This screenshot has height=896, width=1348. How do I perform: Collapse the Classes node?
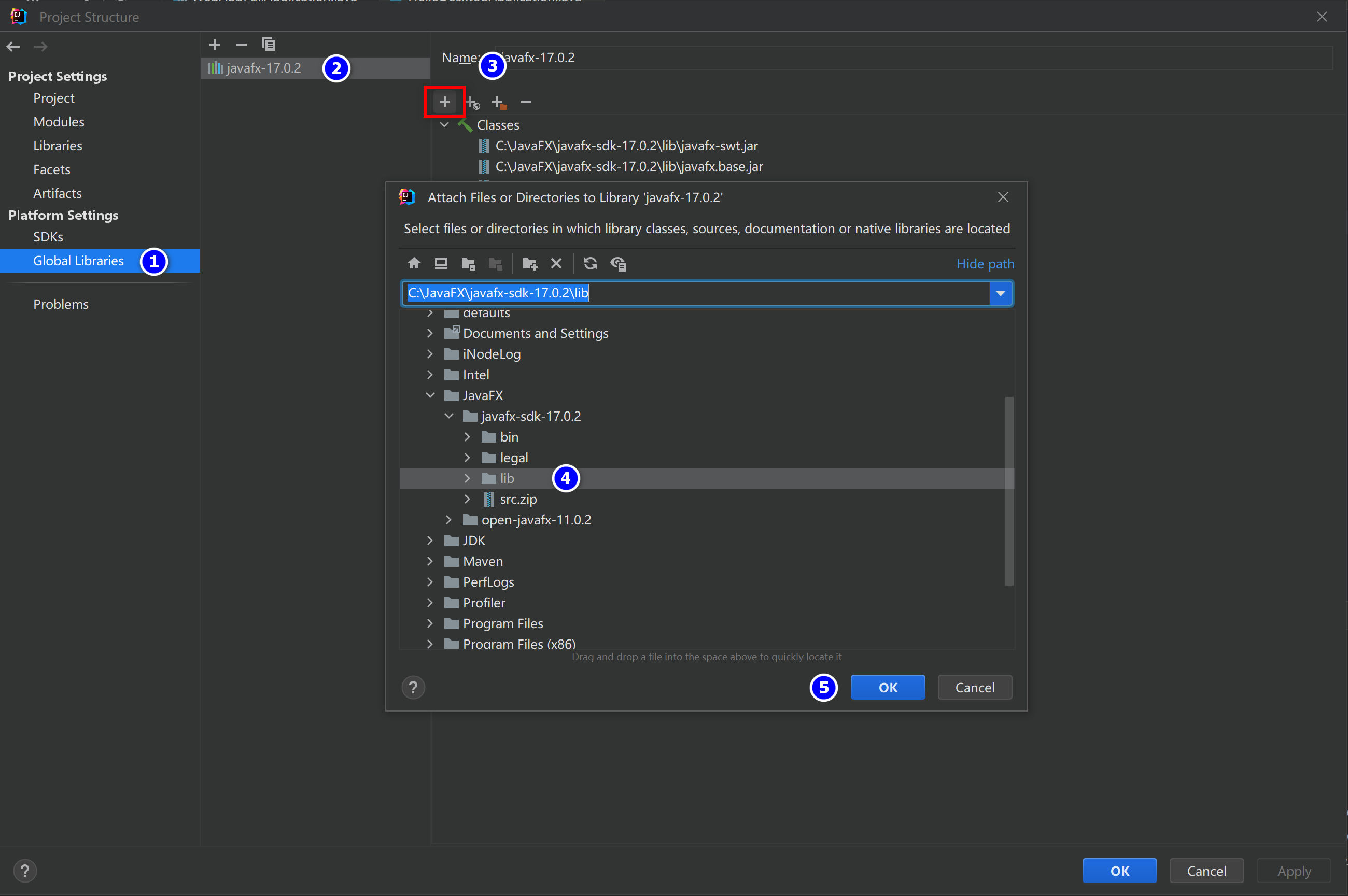coord(444,124)
